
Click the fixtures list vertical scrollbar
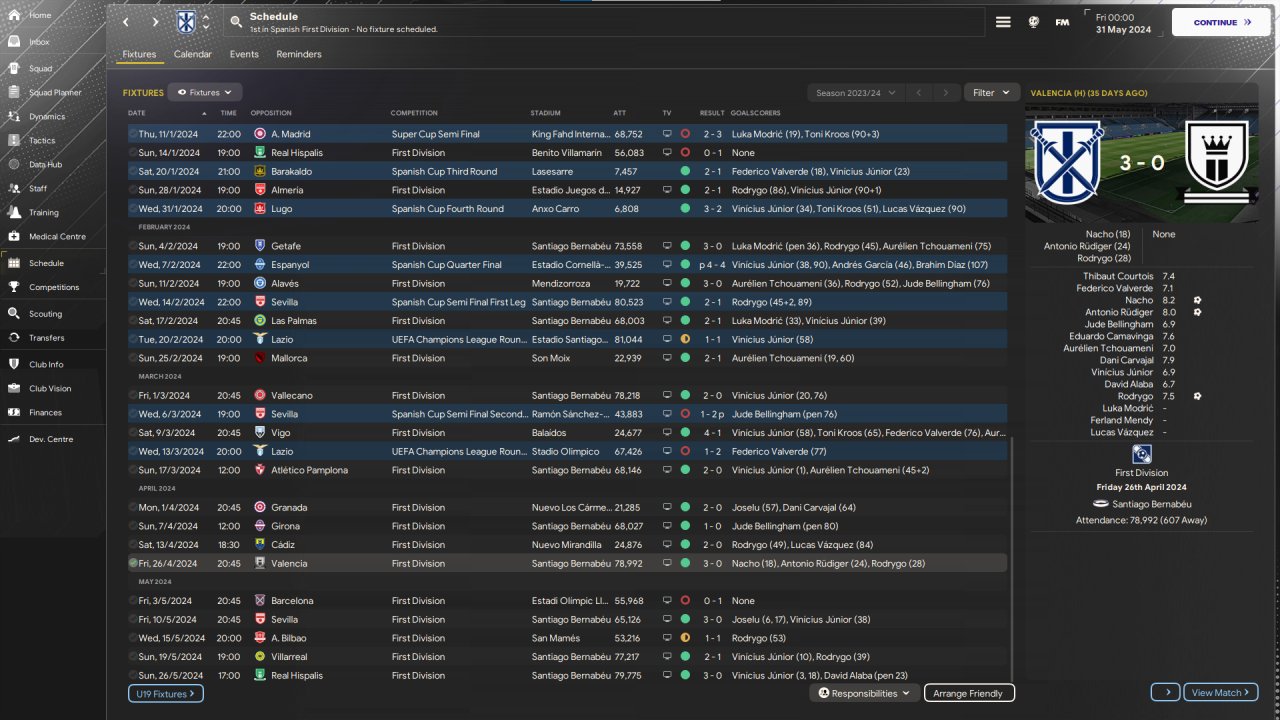pos(1012,560)
